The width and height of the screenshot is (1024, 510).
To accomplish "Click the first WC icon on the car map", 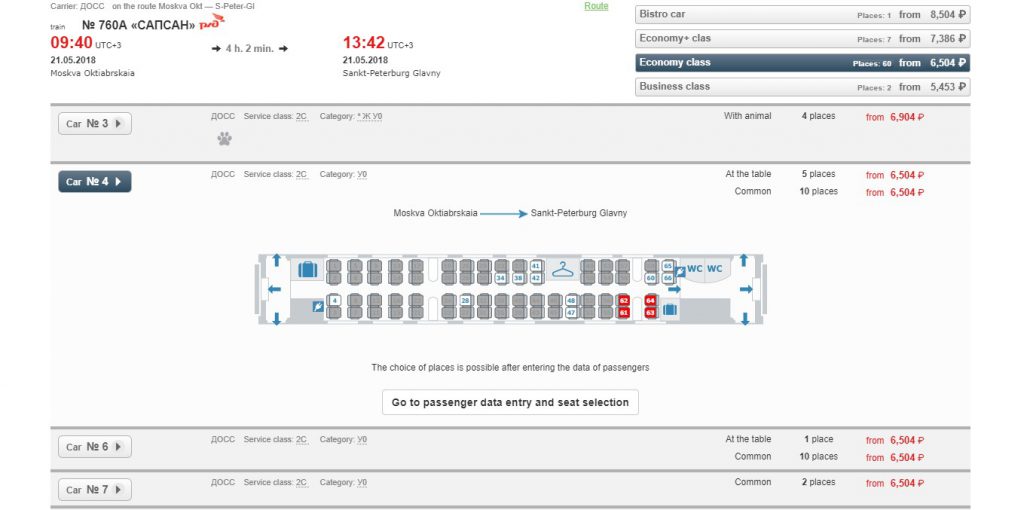I will pos(695,268).
